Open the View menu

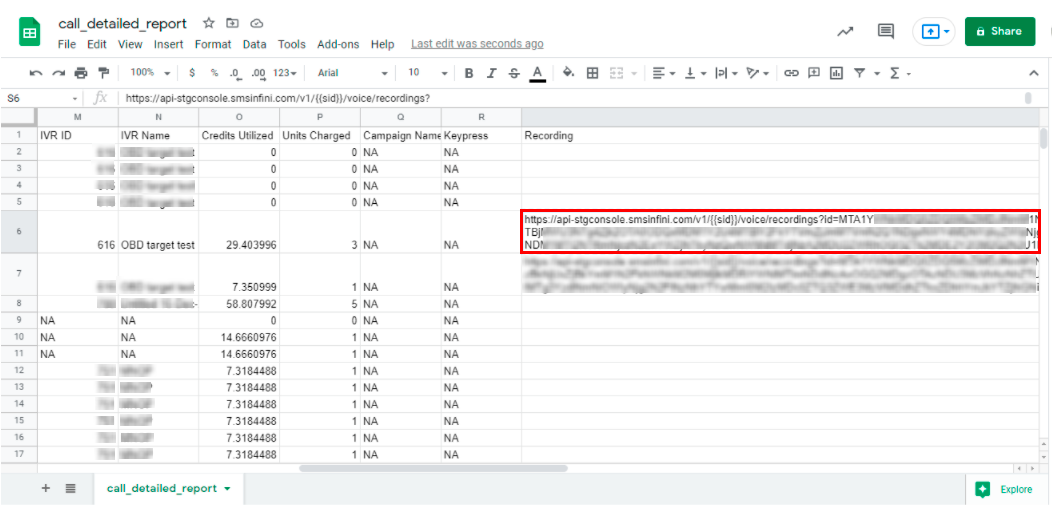tap(130, 44)
